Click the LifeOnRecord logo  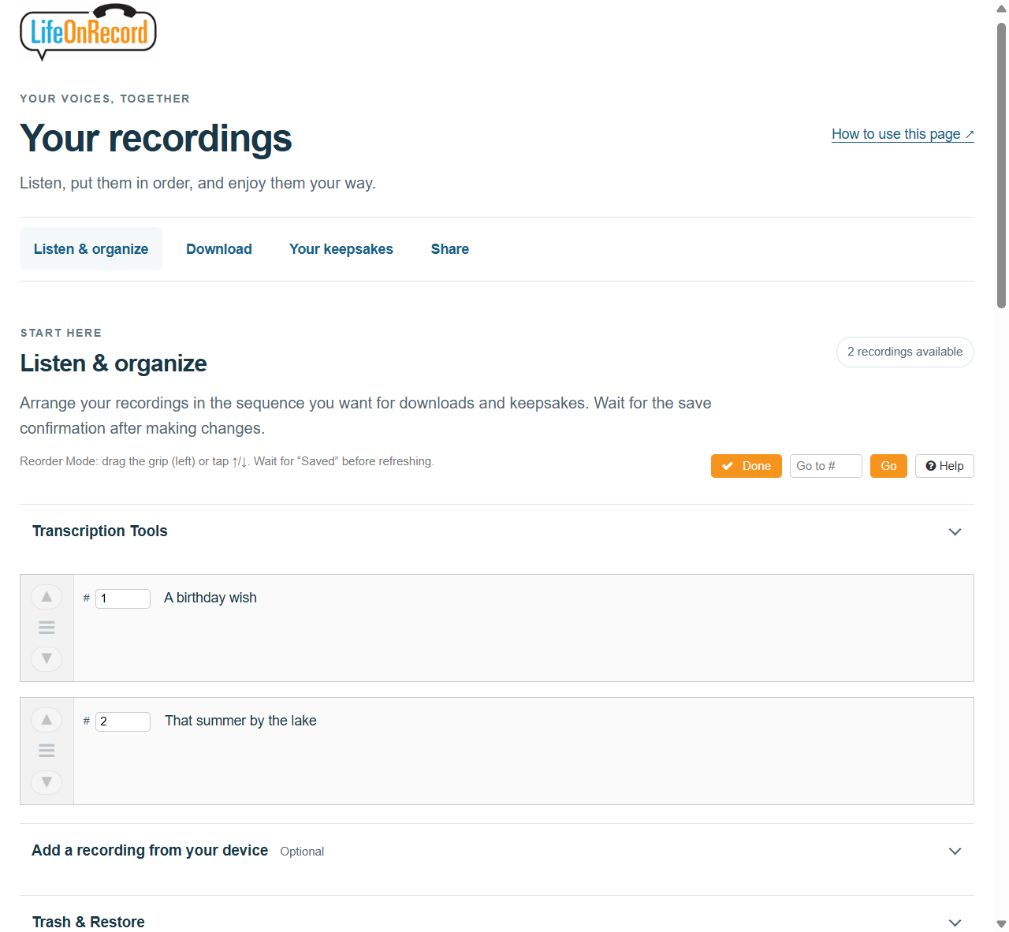point(88,32)
